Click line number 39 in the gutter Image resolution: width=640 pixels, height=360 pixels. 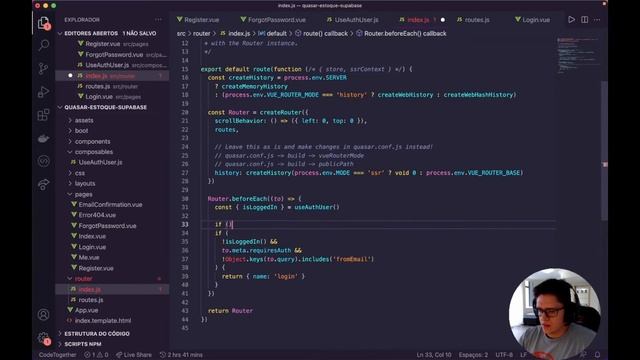point(185,276)
